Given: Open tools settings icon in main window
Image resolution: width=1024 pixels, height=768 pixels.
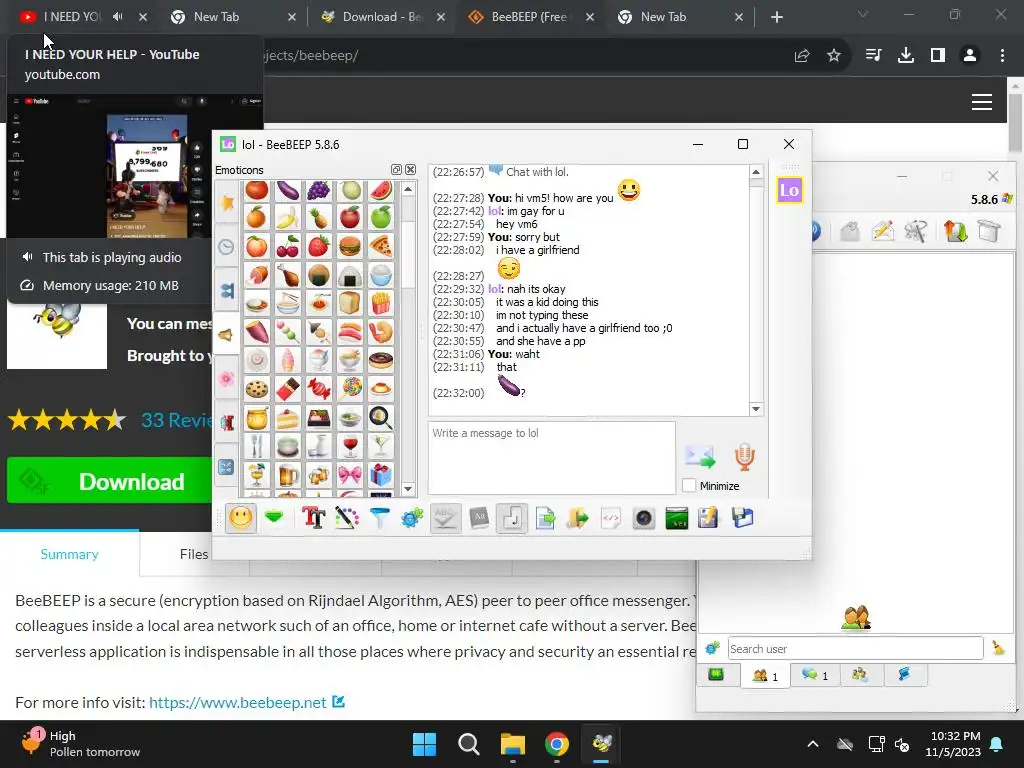Looking at the screenshot, I should (916, 231).
